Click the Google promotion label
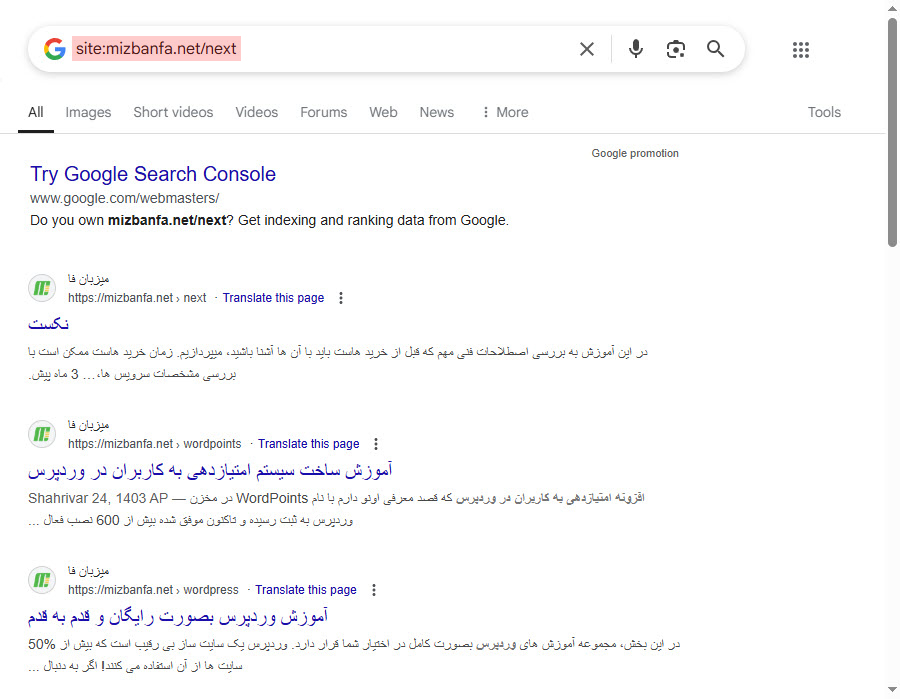 635,153
